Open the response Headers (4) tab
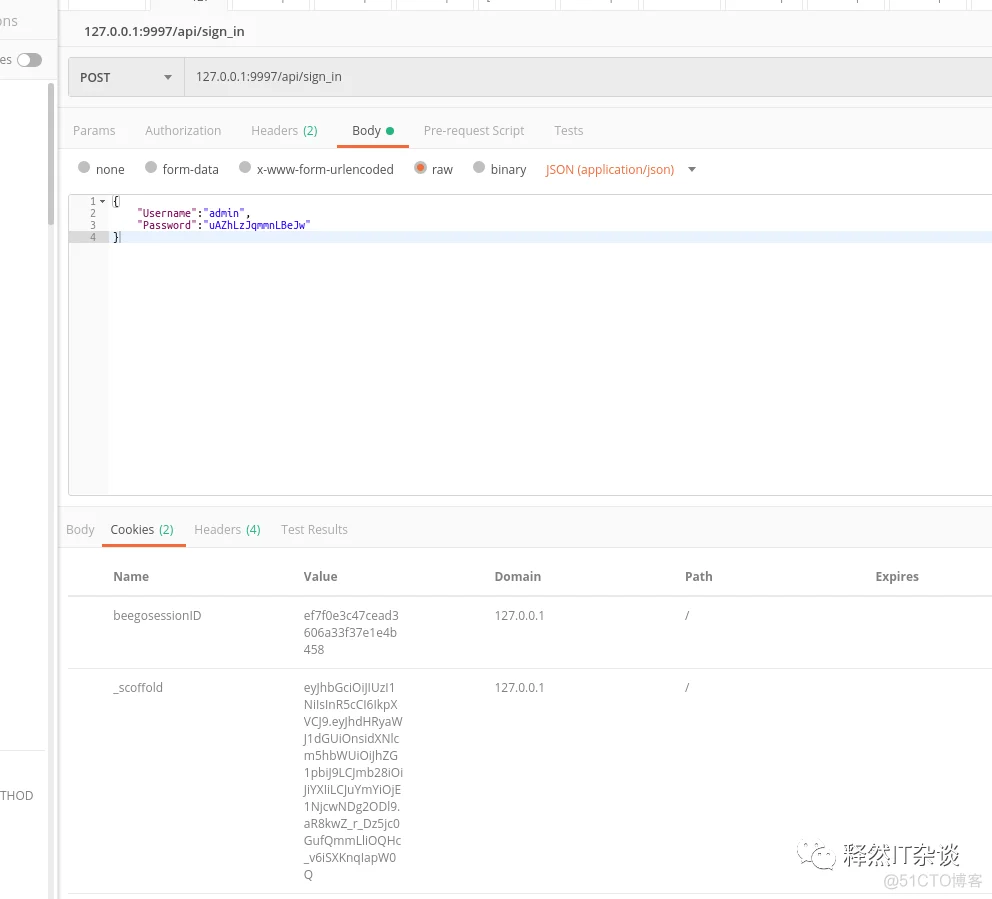992x899 pixels. [x=227, y=530]
